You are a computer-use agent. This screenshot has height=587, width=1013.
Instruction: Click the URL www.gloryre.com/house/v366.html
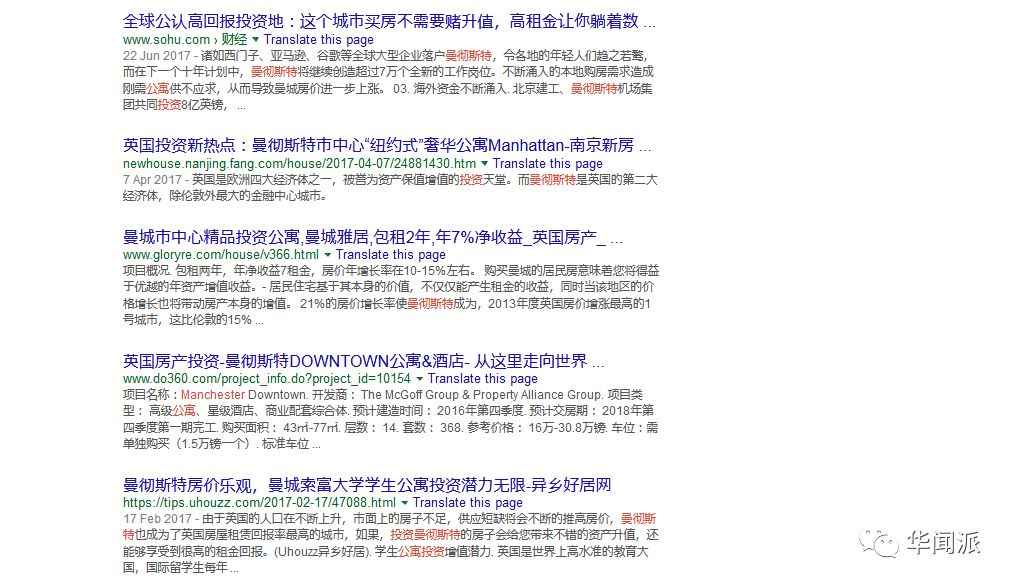221,254
